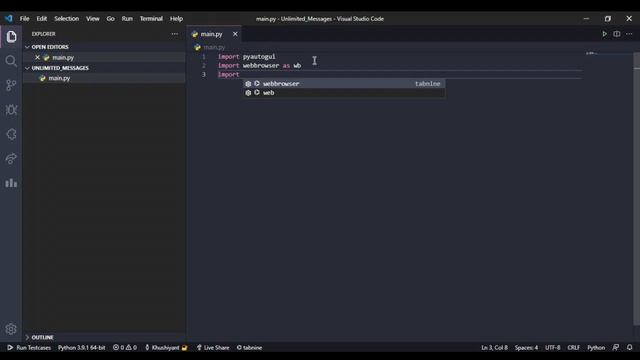Select the main.py editor tab
Viewport: 640px width, 360px height.
(x=211, y=34)
